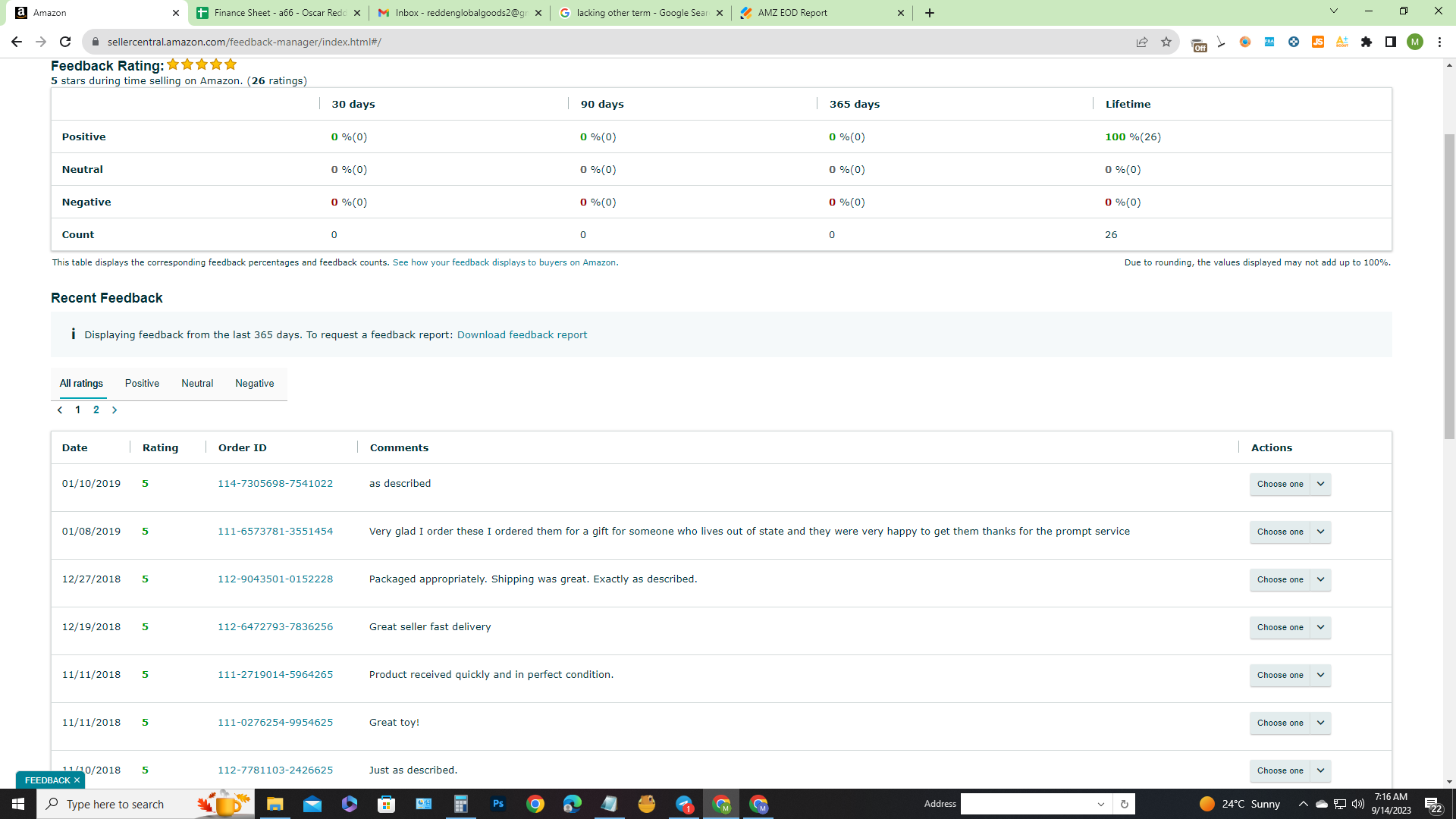Open File Explorer from taskbar
The width and height of the screenshot is (1456, 819).
tap(275, 804)
